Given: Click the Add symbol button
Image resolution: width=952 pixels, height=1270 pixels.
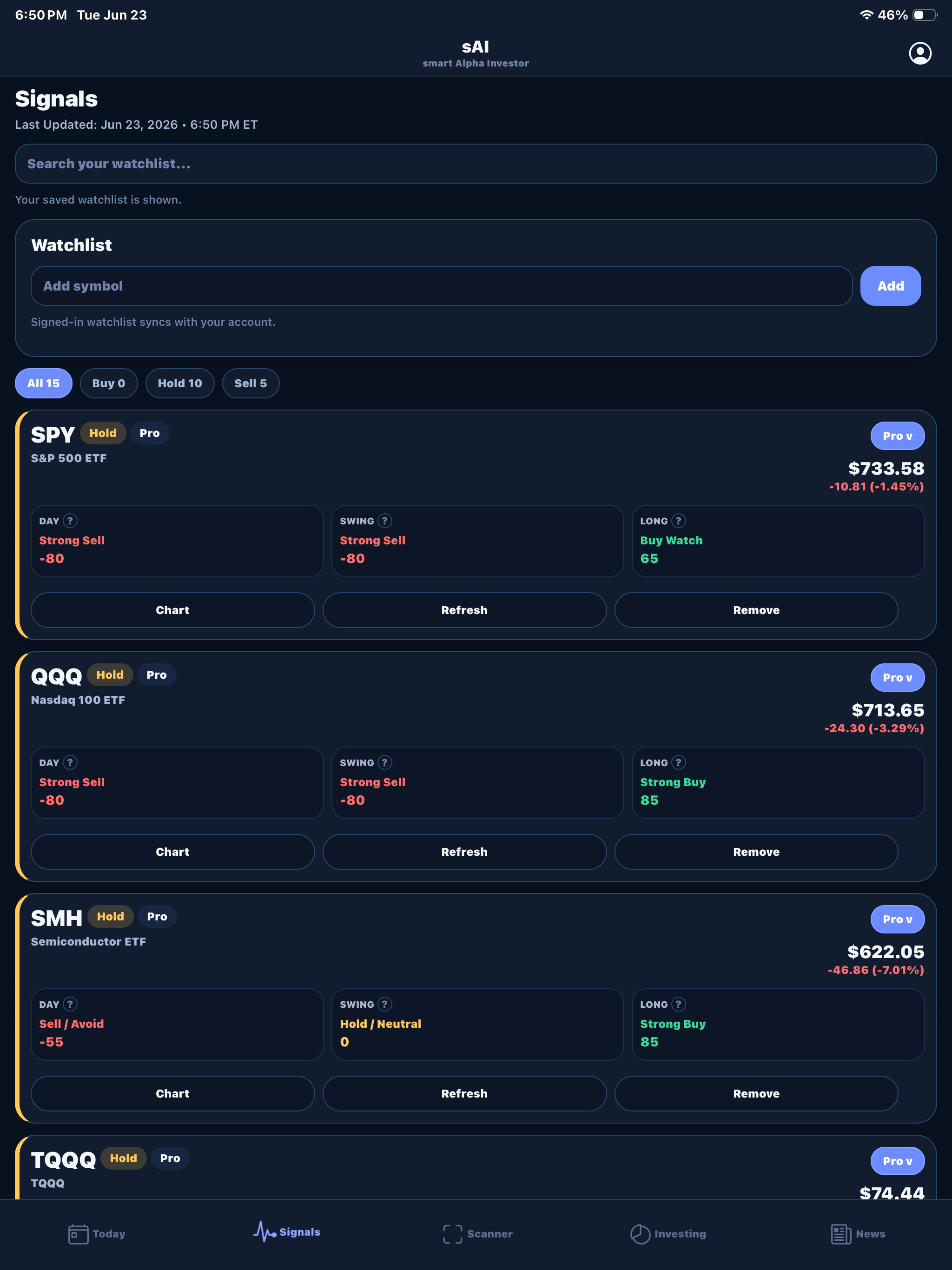Looking at the screenshot, I should pos(890,286).
